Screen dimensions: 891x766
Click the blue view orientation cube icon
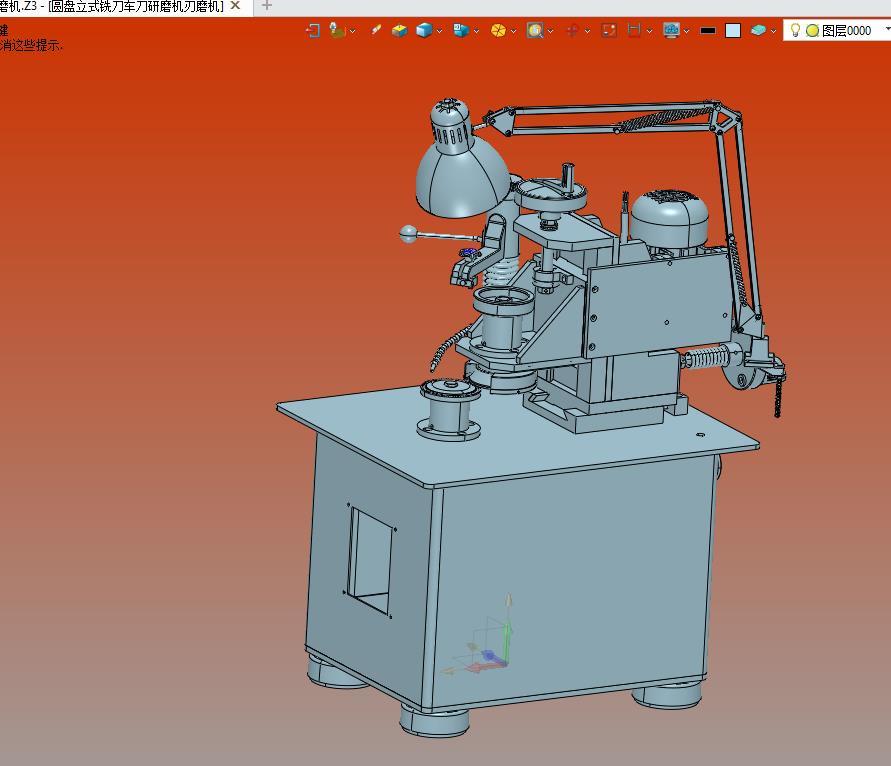point(461,30)
